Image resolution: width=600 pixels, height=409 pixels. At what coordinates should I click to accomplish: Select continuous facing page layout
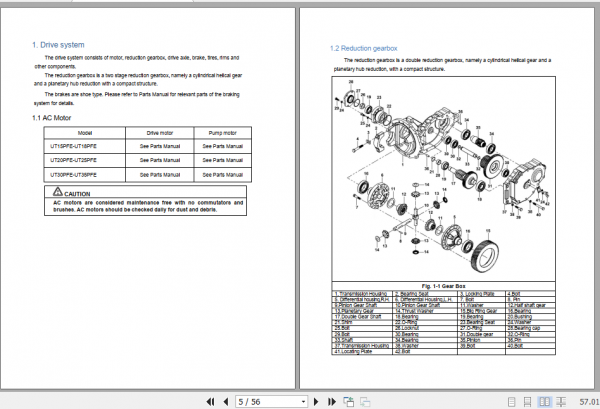pos(561,402)
